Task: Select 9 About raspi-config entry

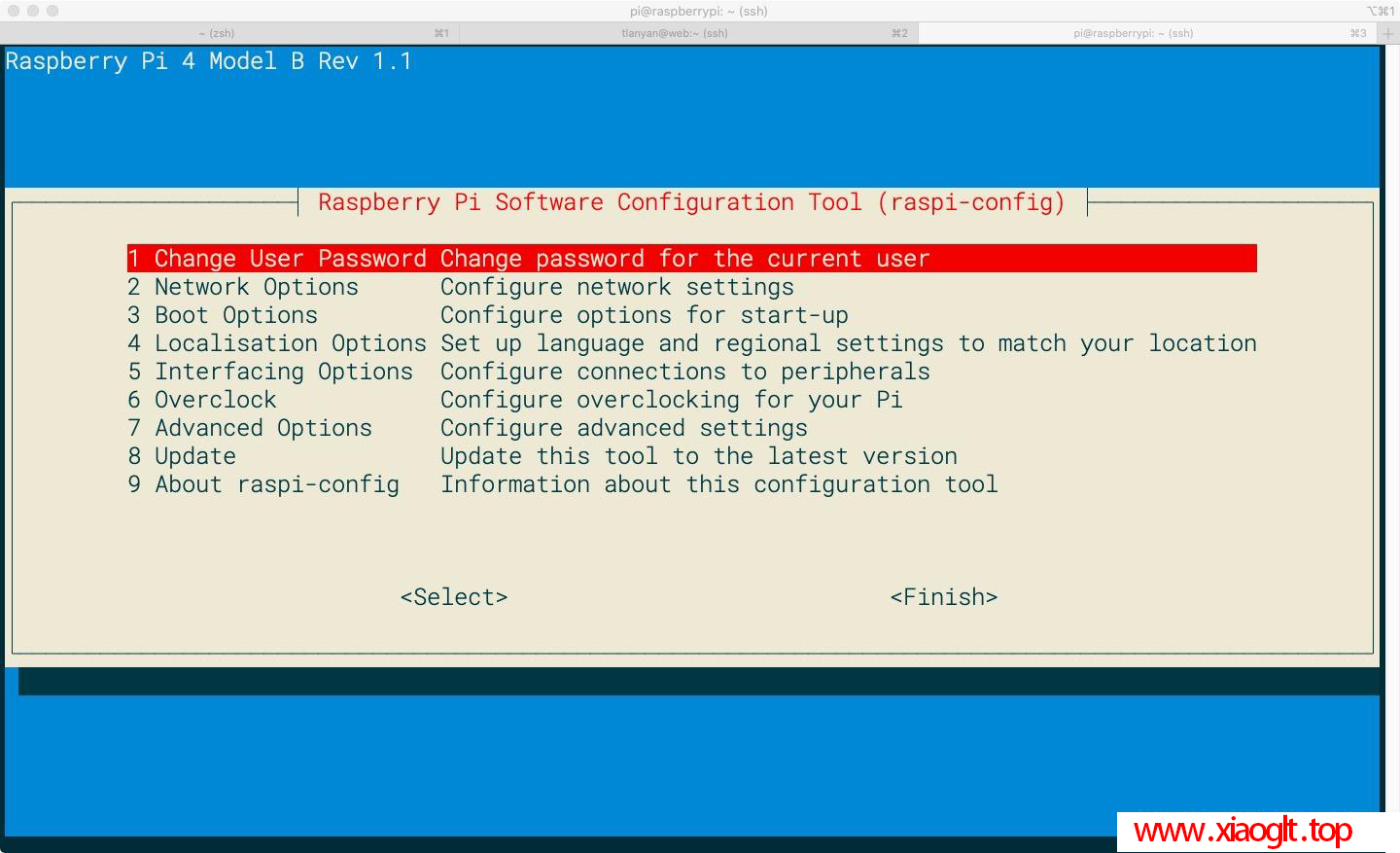Action: coord(263,484)
